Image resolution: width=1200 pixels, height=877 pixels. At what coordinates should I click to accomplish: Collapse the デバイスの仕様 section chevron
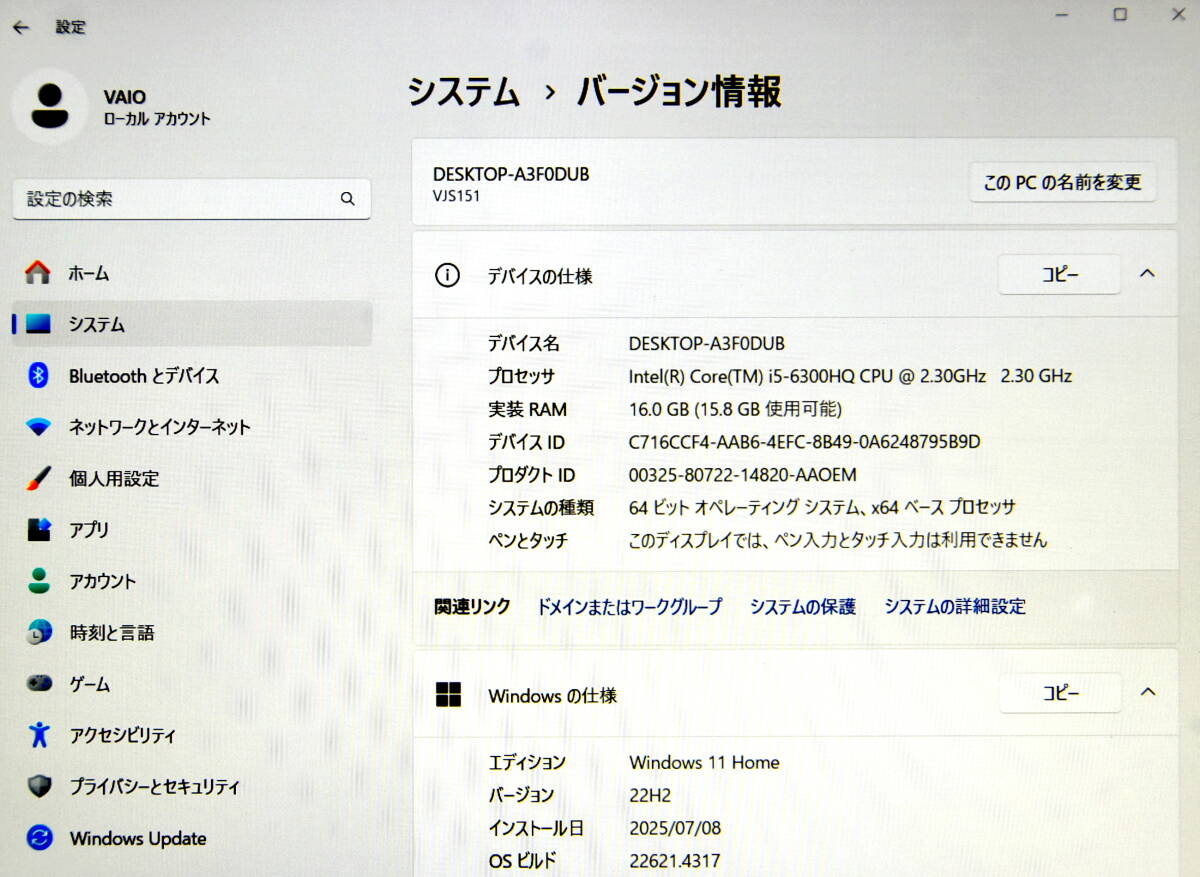1147,273
